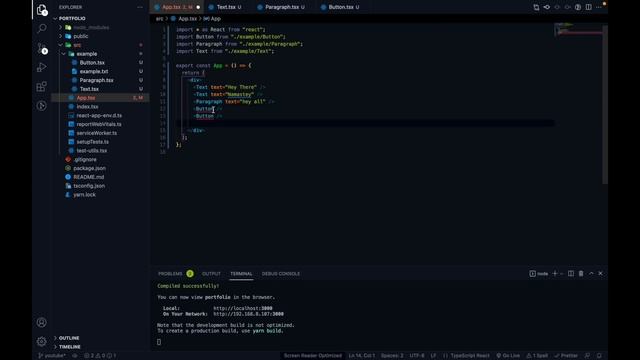Open the editor more actions ellipsis

pos(599,7)
